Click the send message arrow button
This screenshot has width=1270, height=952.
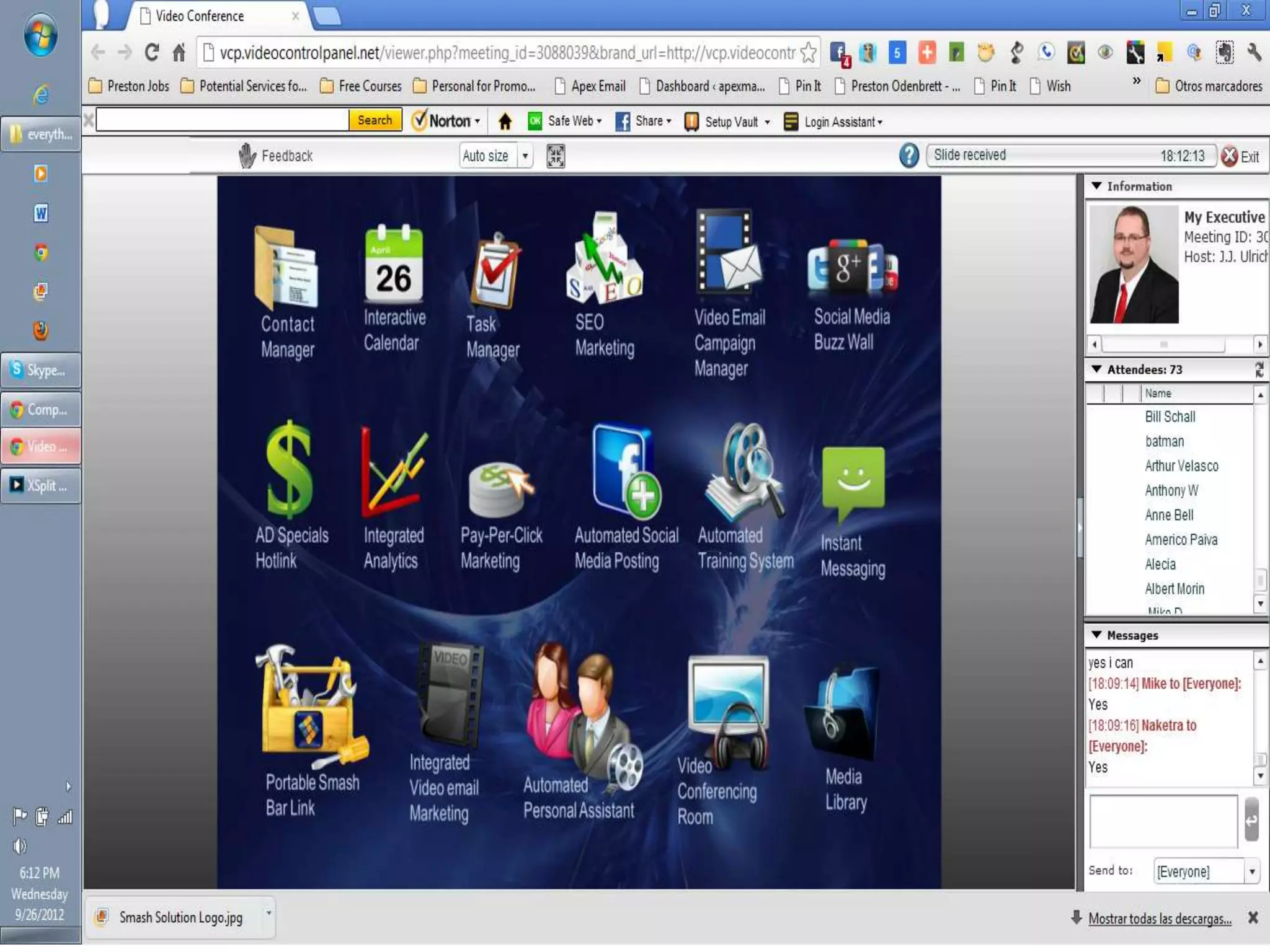tap(1251, 821)
